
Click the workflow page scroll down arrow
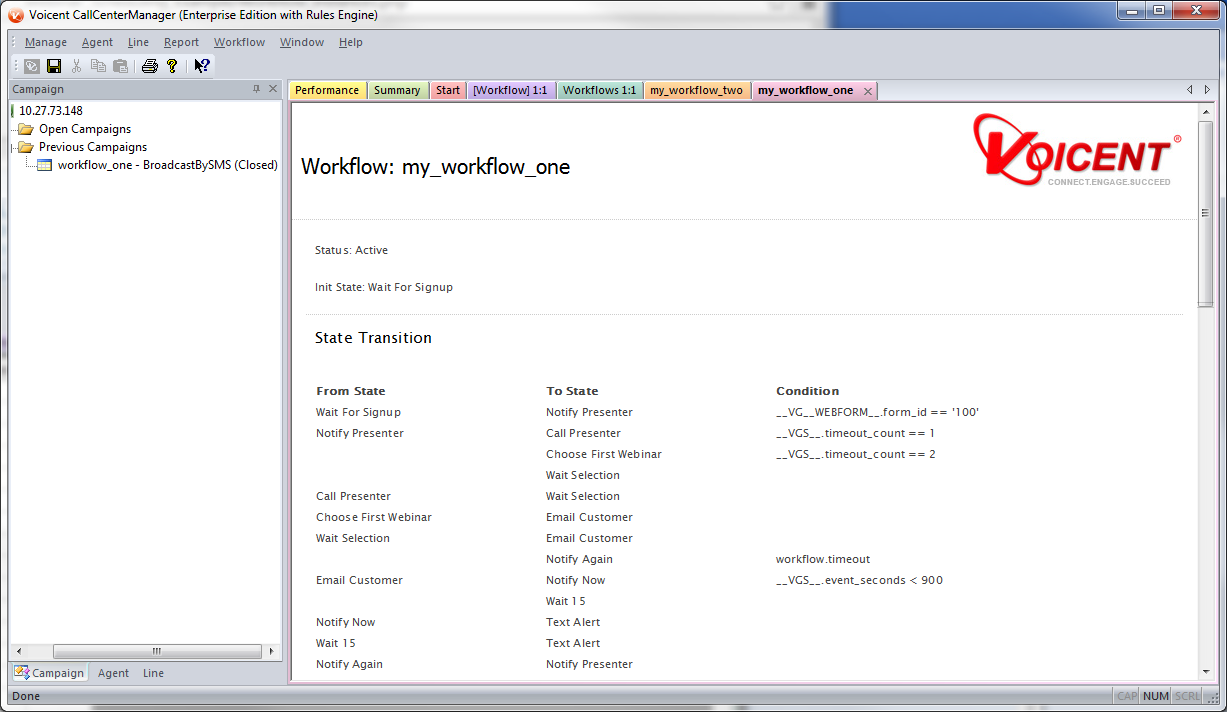click(1205, 673)
